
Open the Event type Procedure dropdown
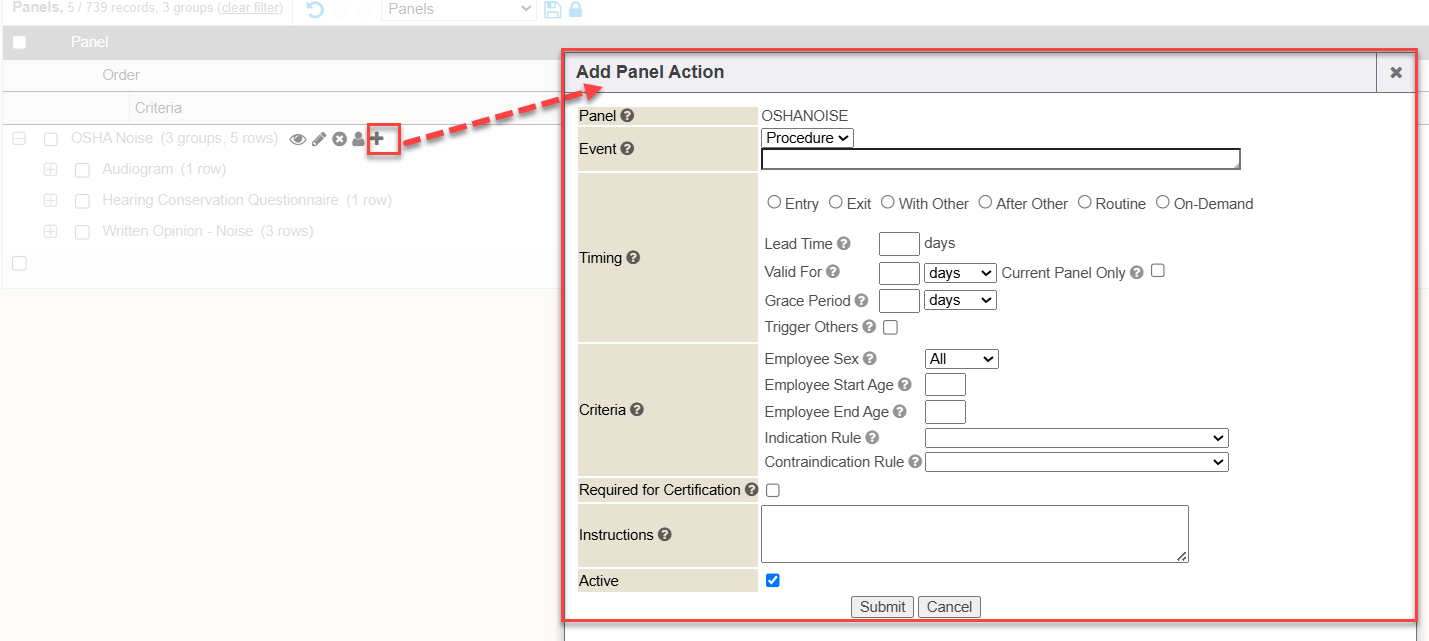pyautogui.click(x=807, y=138)
